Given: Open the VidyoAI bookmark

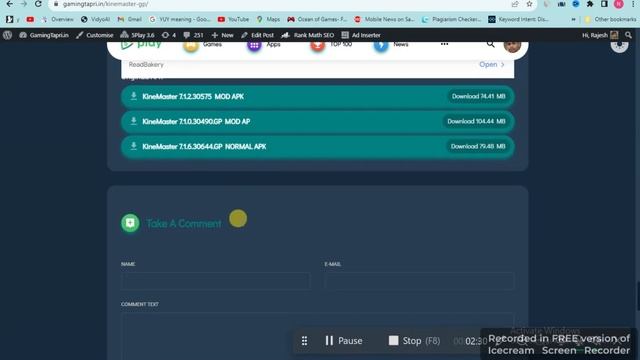Looking at the screenshot, I should tap(95, 19).
